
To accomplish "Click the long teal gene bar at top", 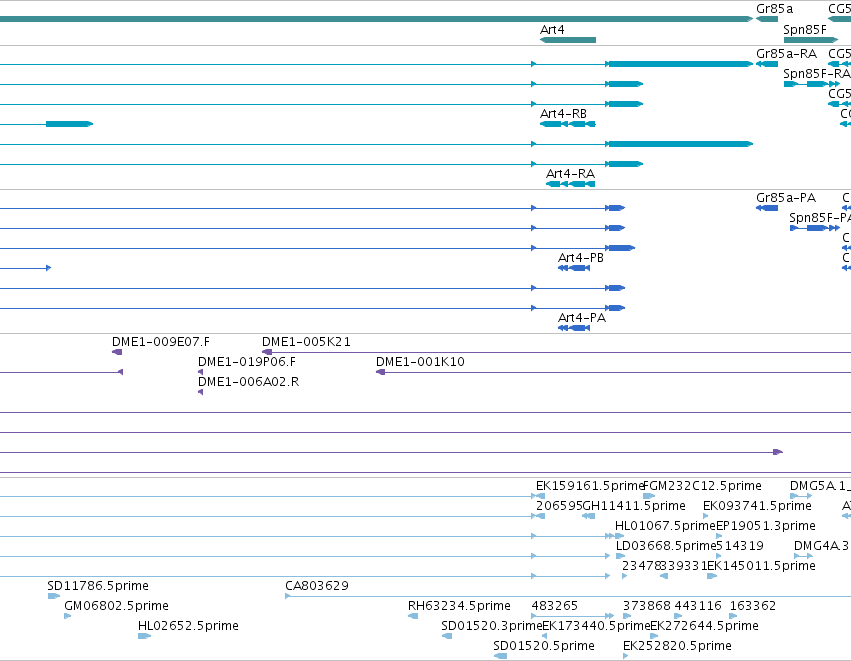I will [x=377, y=19].
